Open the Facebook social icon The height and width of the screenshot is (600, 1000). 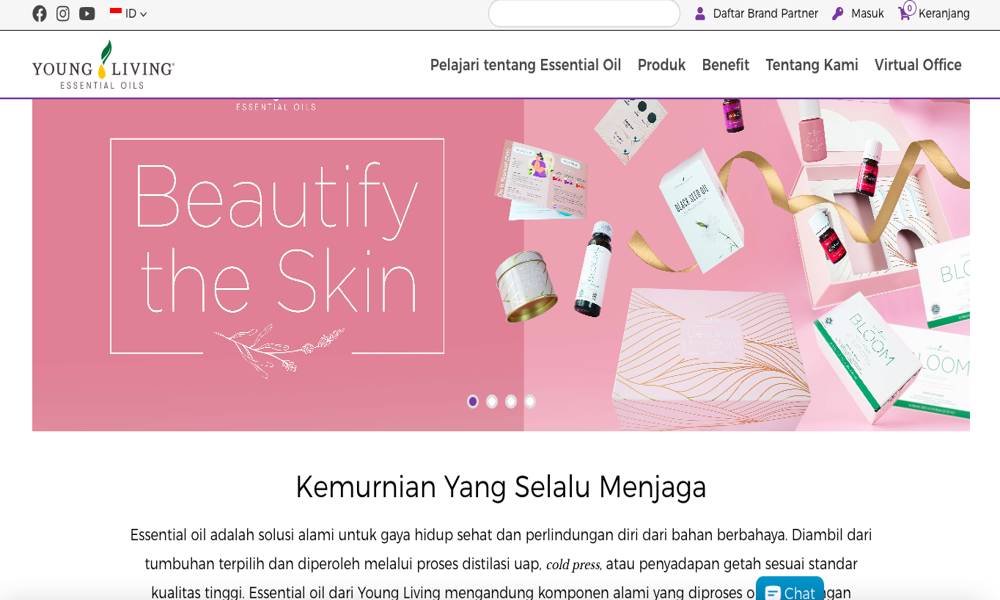click(x=40, y=13)
